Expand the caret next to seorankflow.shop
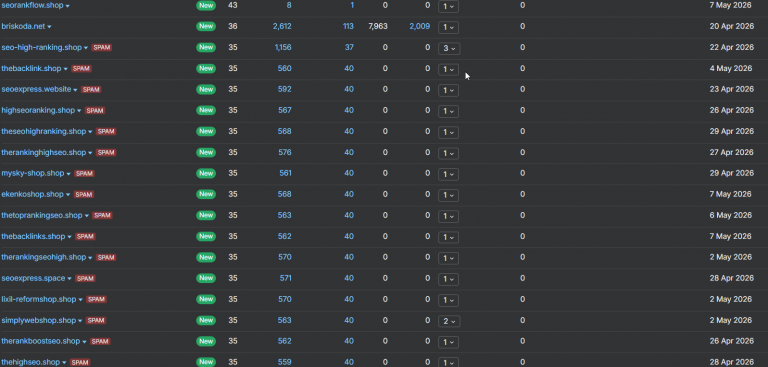The width and height of the screenshot is (768, 367). point(68,6)
